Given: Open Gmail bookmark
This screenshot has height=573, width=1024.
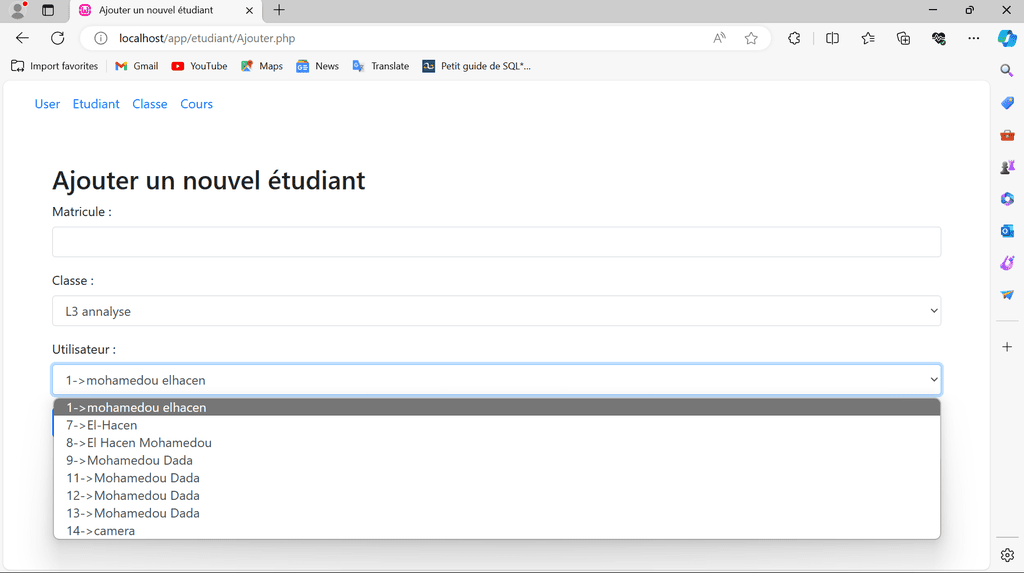Looking at the screenshot, I should click(136, 66).
